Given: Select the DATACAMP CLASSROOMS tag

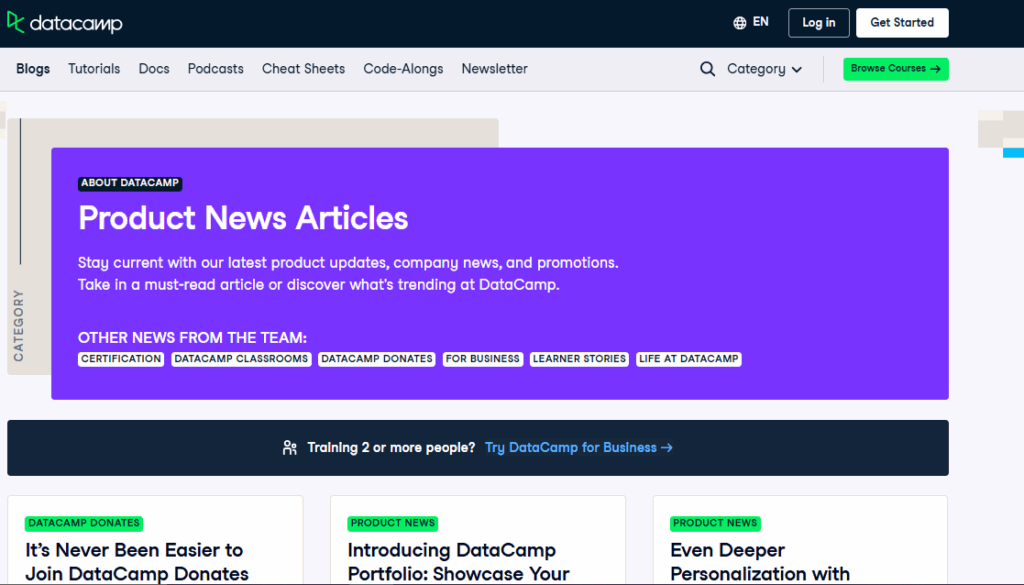Looking at the screenshot, I should coord(241,359).
